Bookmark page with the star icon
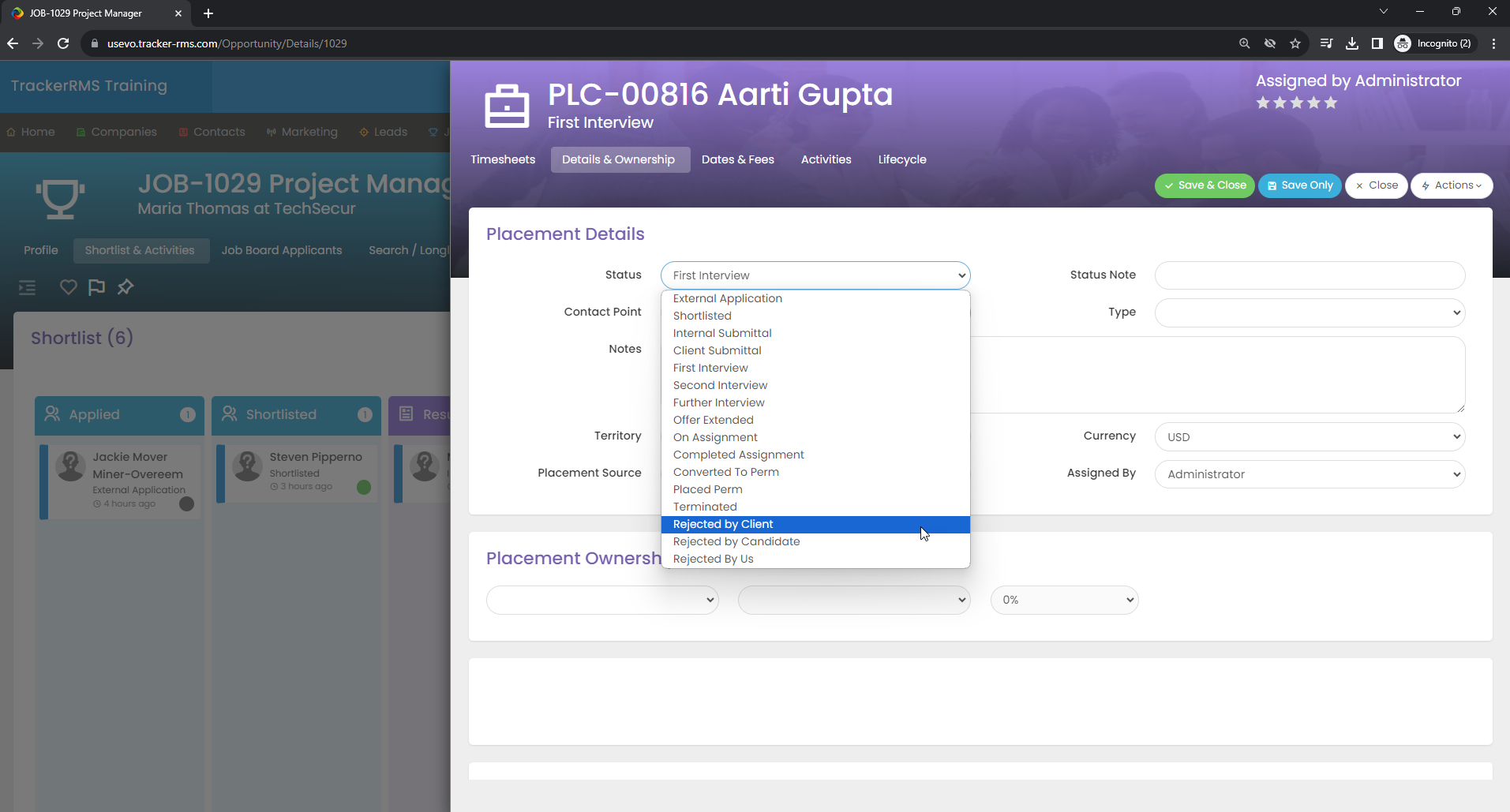This screenshot has width=1510, height=812. pos(1295,43)
